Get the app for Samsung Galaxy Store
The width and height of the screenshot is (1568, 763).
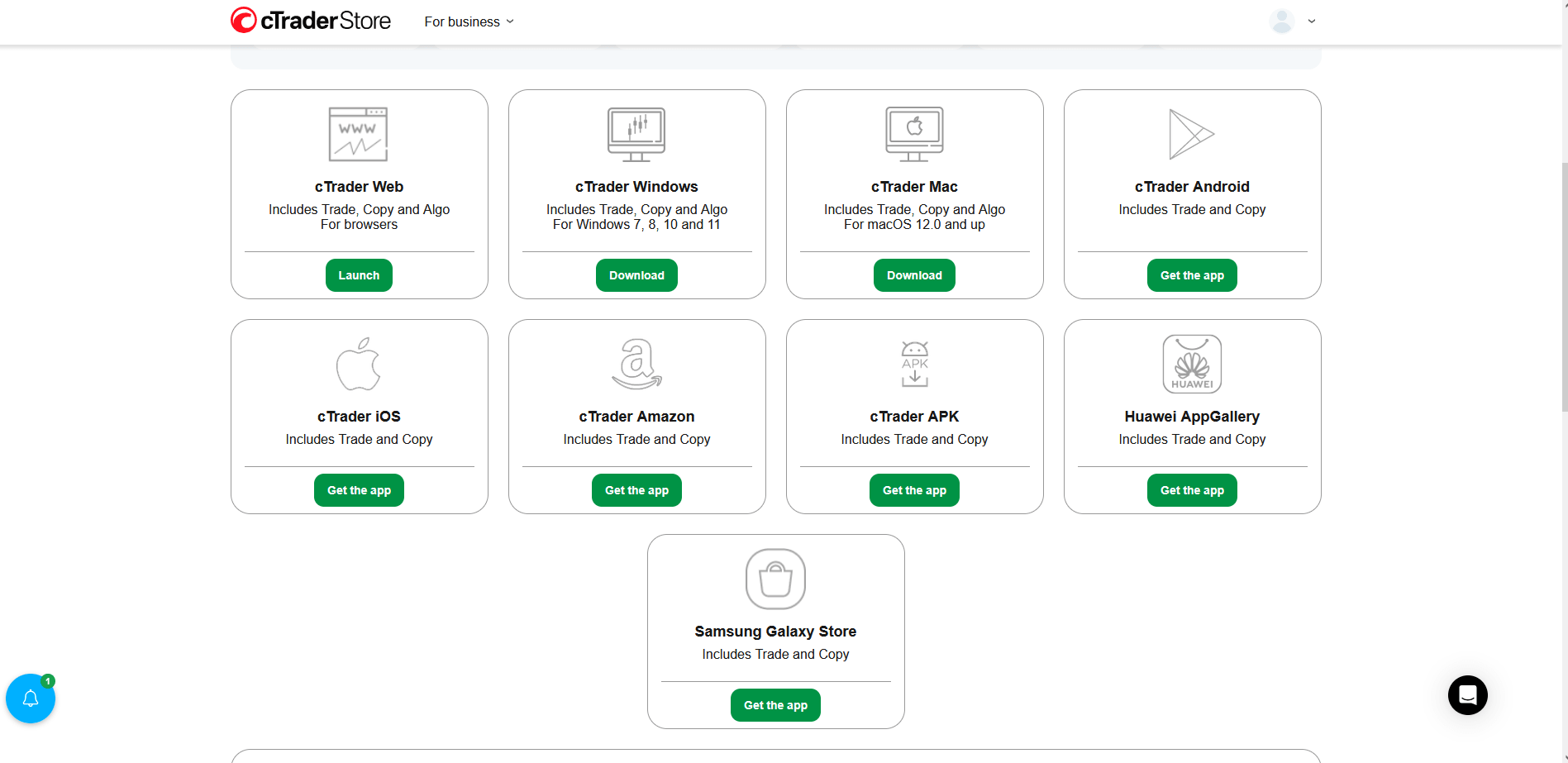(x=775, y=705)
